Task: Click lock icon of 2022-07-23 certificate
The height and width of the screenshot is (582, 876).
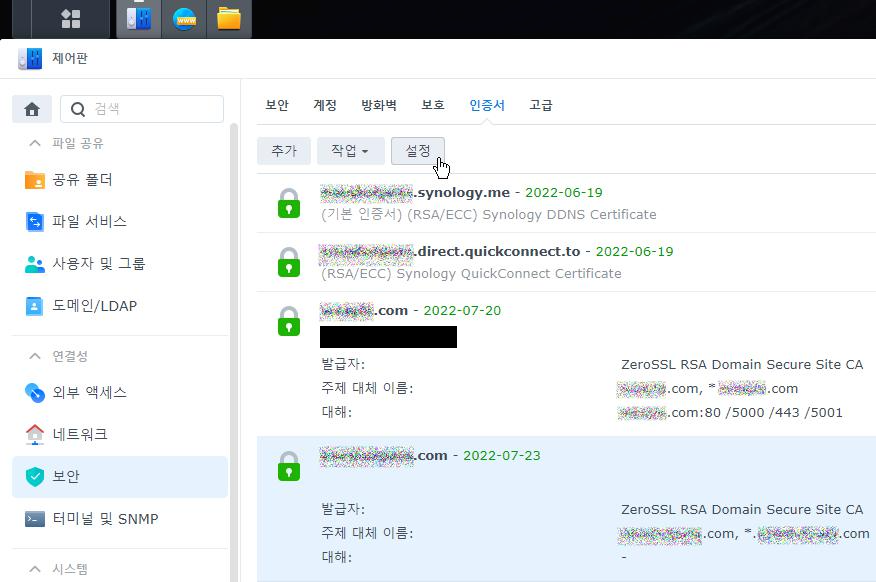Action: click(289, 466)
